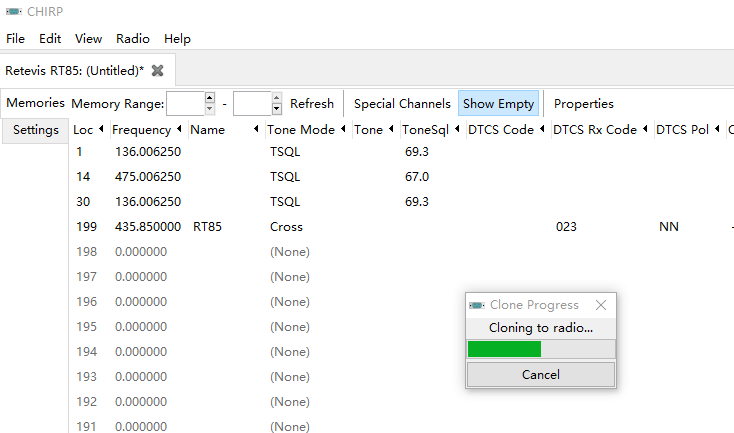734x433 pixels.
Task: Cancel the clone to radio
Action: [x=541, y=374]
